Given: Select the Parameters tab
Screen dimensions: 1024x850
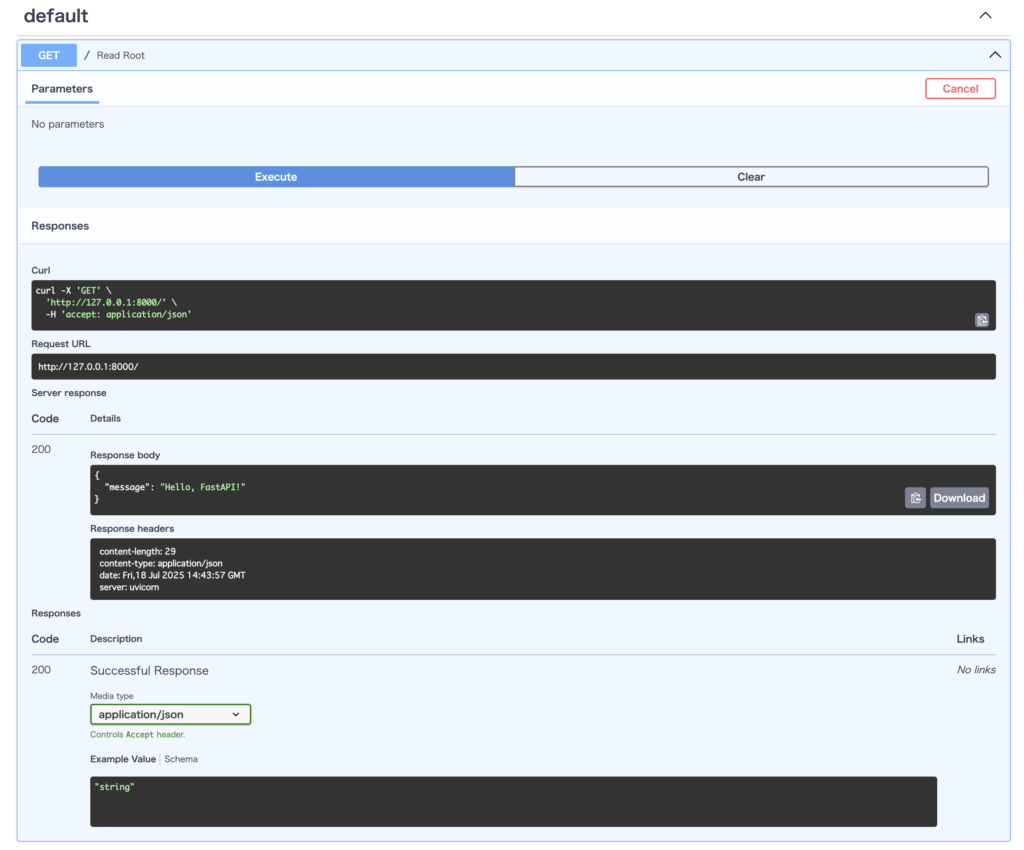Looking at the screenshot, I should 62,89.
